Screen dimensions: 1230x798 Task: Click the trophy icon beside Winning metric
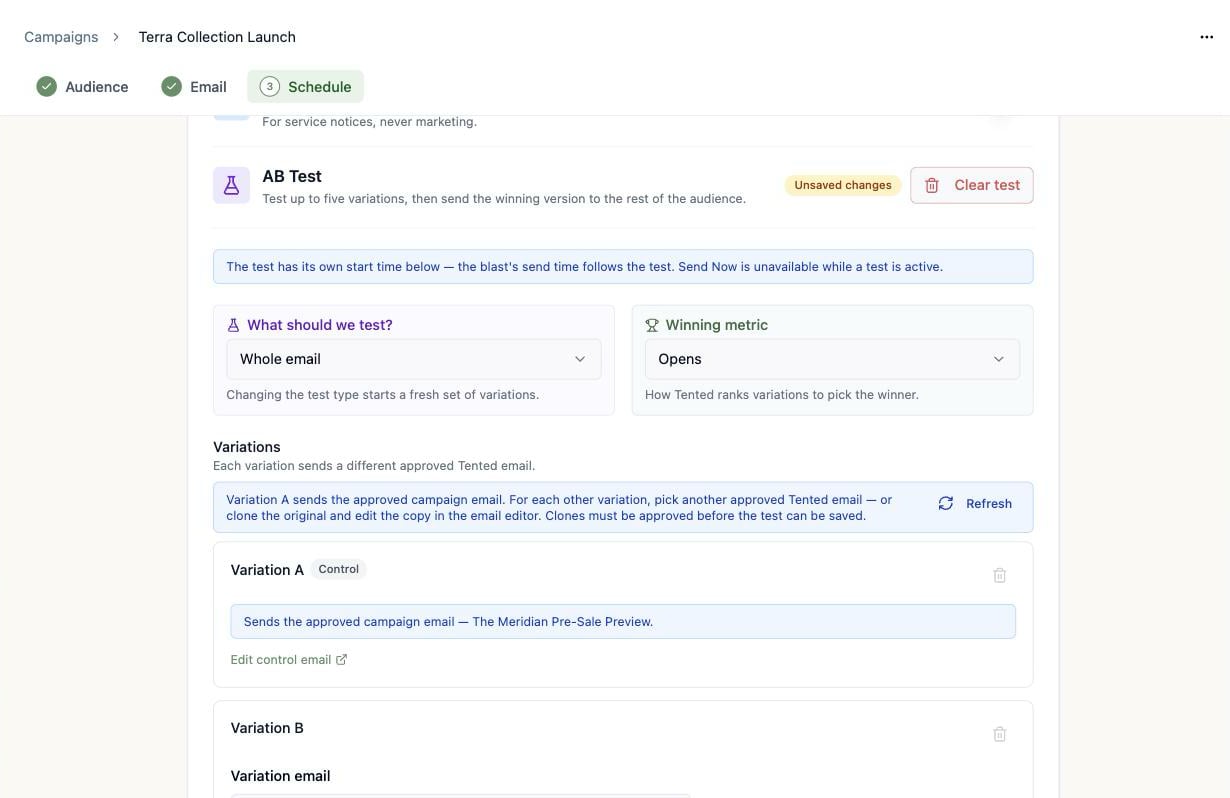click(x=652, y=325)
